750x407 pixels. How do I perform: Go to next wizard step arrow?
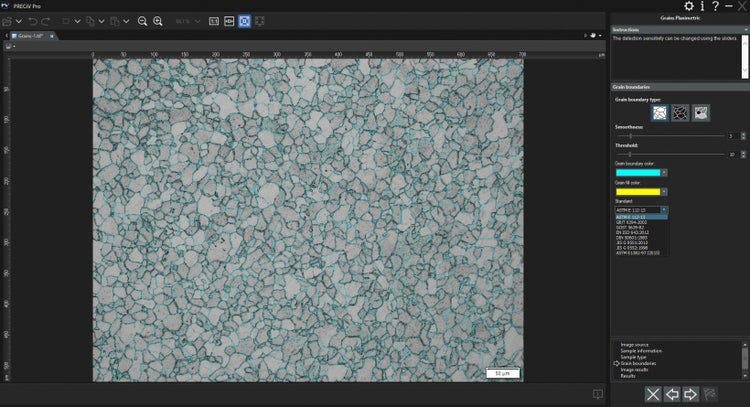692,394
